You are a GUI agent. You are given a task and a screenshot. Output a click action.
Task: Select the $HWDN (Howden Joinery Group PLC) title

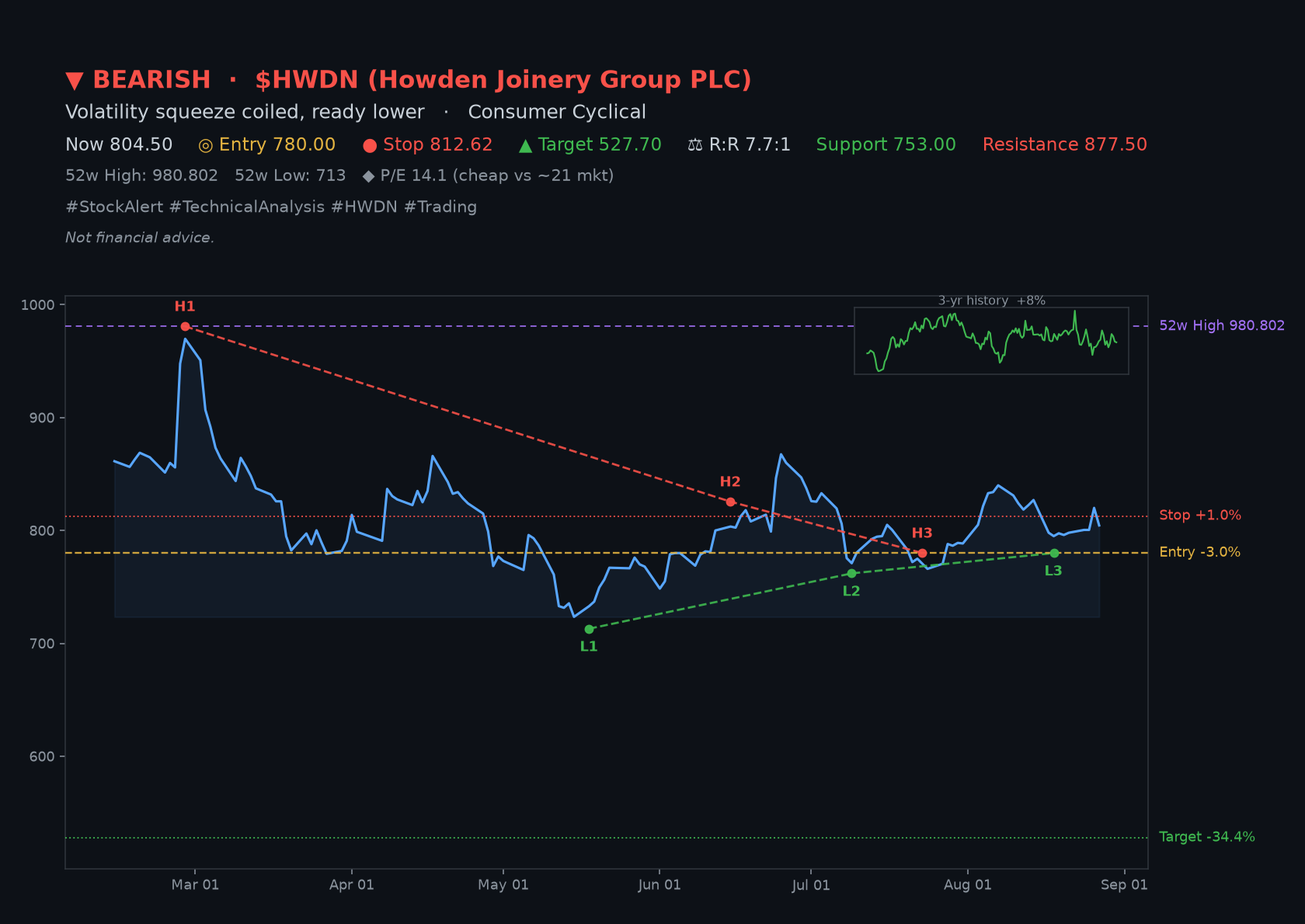tap(503, 80)
